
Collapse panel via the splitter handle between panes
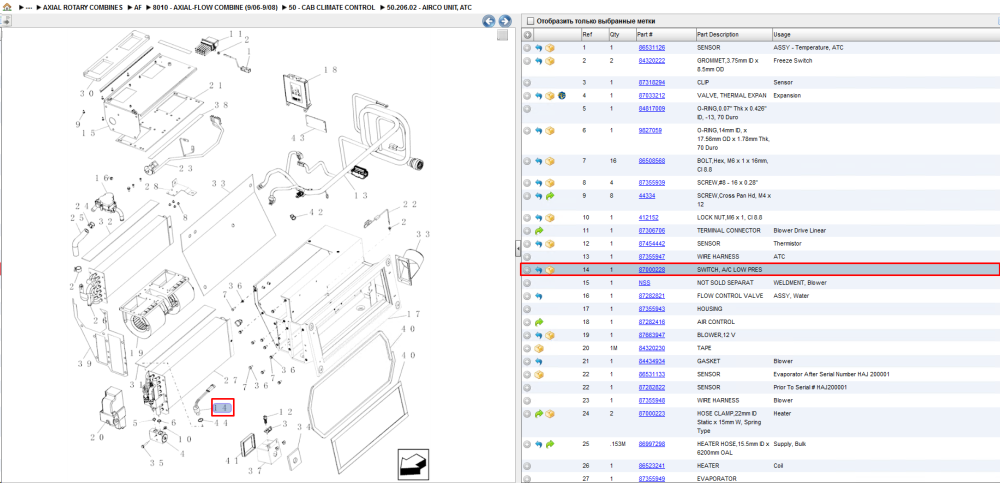pyautogui.click(x=518, y=248)
